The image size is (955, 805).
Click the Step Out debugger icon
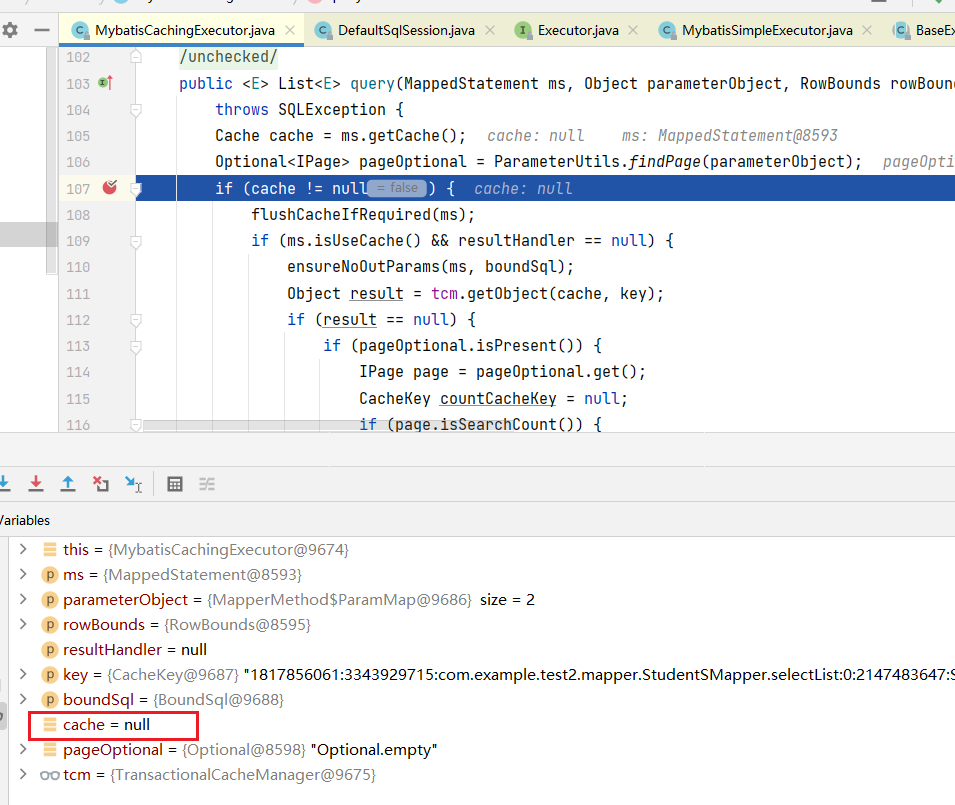point(68,484)
